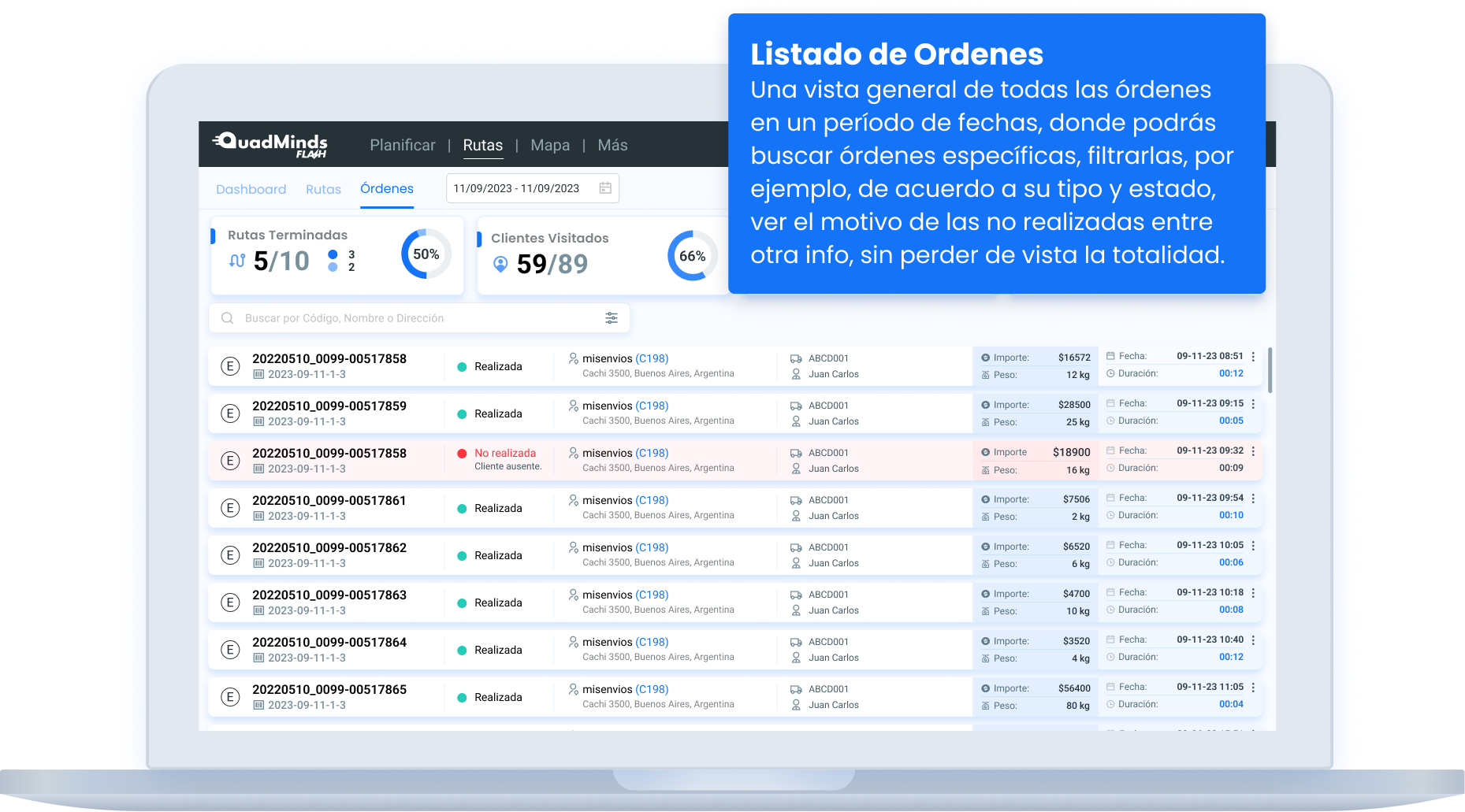1465x812 pixels.
Task: Open three-dot menu for order 00517865
Action: pyautogui.click(x=1253, y=688)
